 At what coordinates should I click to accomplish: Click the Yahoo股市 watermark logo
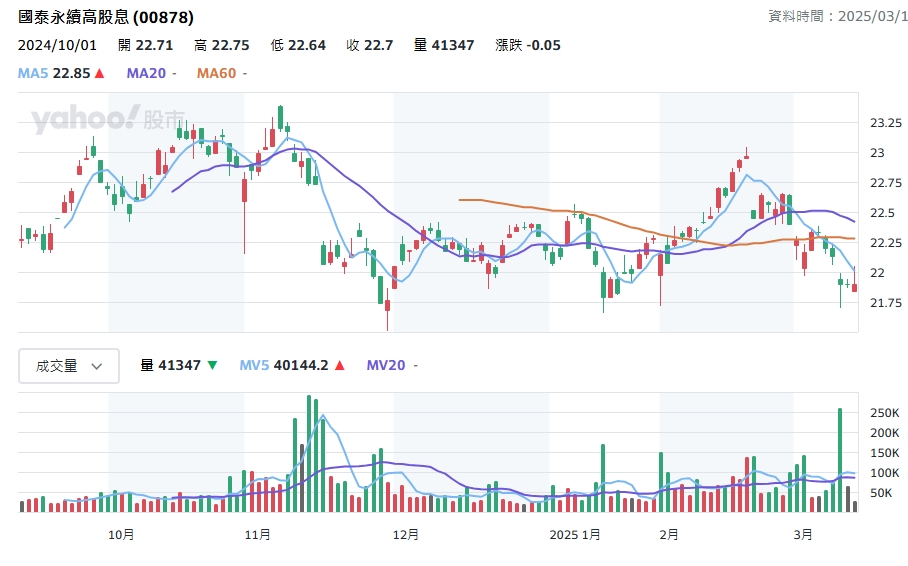click(108, 120)
